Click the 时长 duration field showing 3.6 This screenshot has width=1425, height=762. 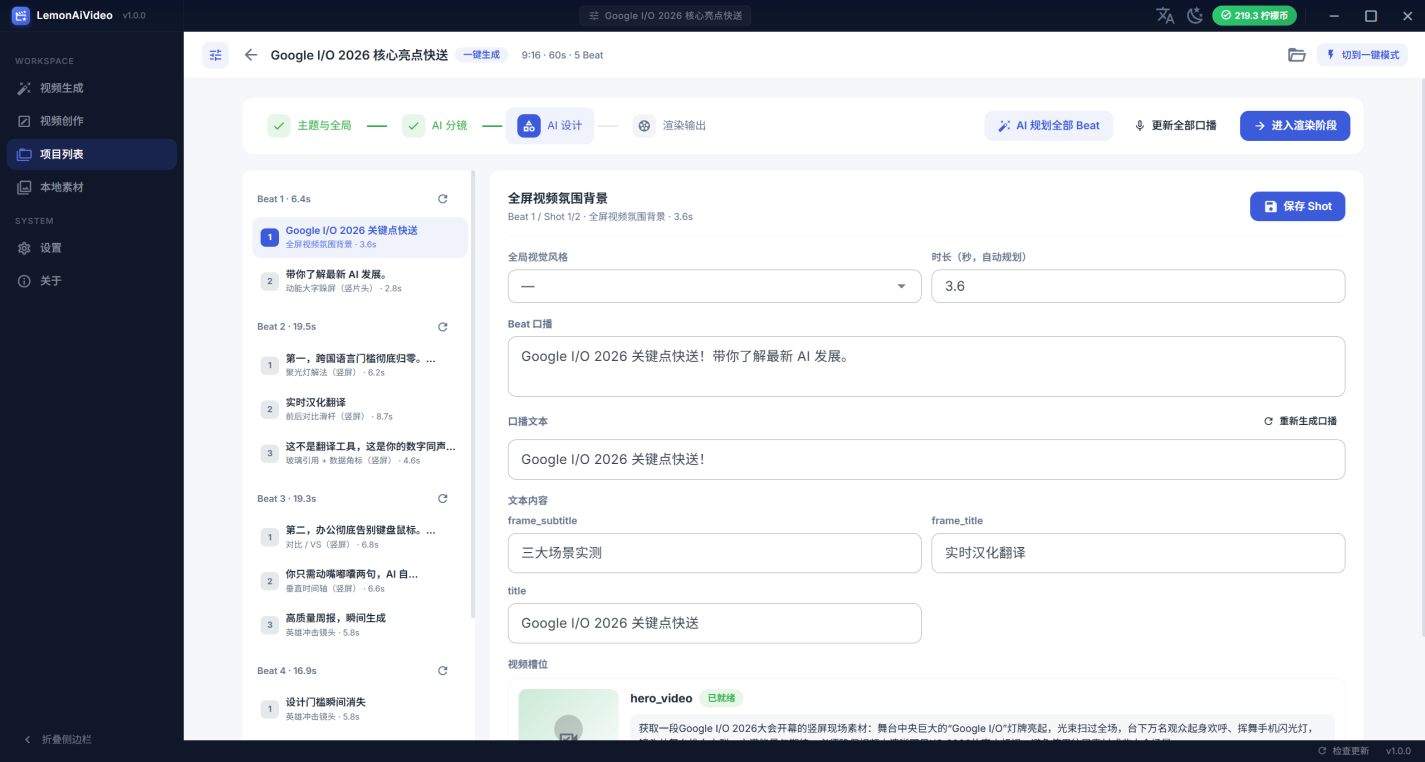click(1138, 286)
